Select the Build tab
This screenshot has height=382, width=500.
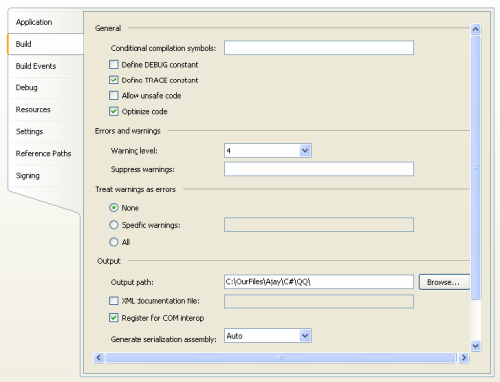point(45,44)
